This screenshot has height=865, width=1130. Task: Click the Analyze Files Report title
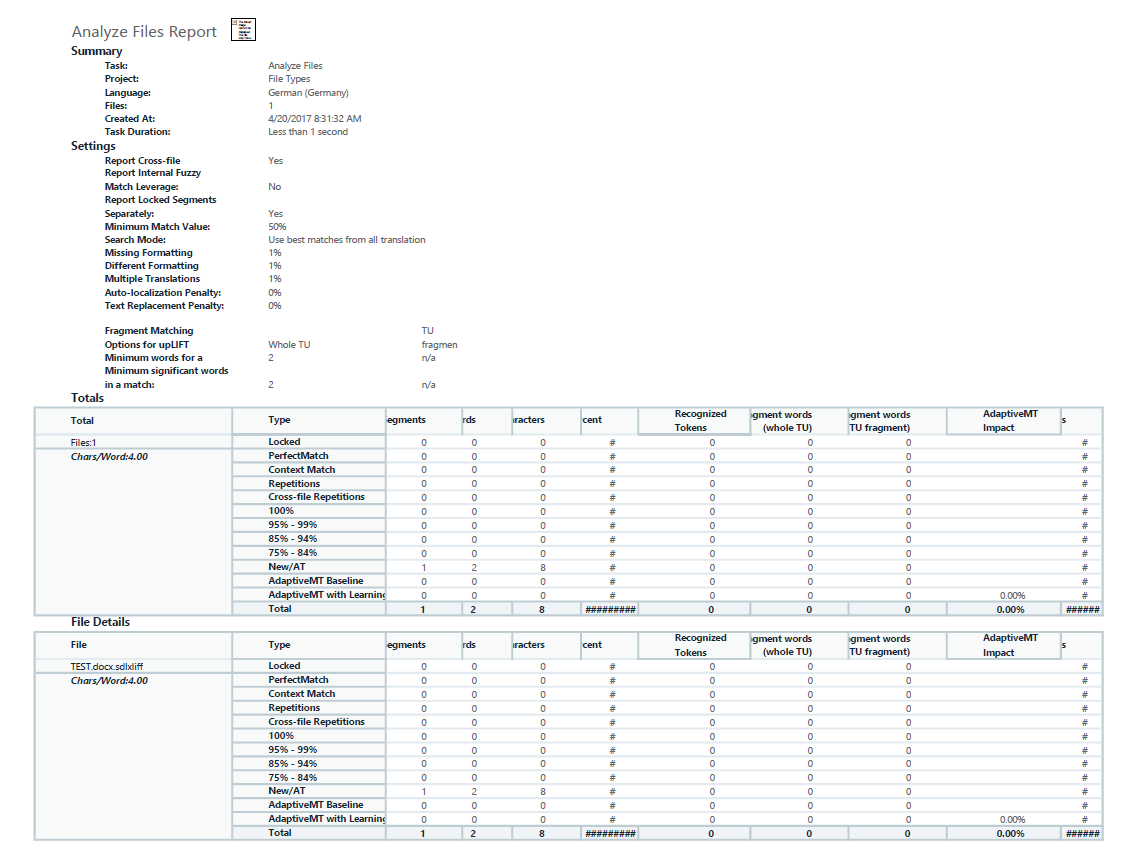[x=144, y=32]
